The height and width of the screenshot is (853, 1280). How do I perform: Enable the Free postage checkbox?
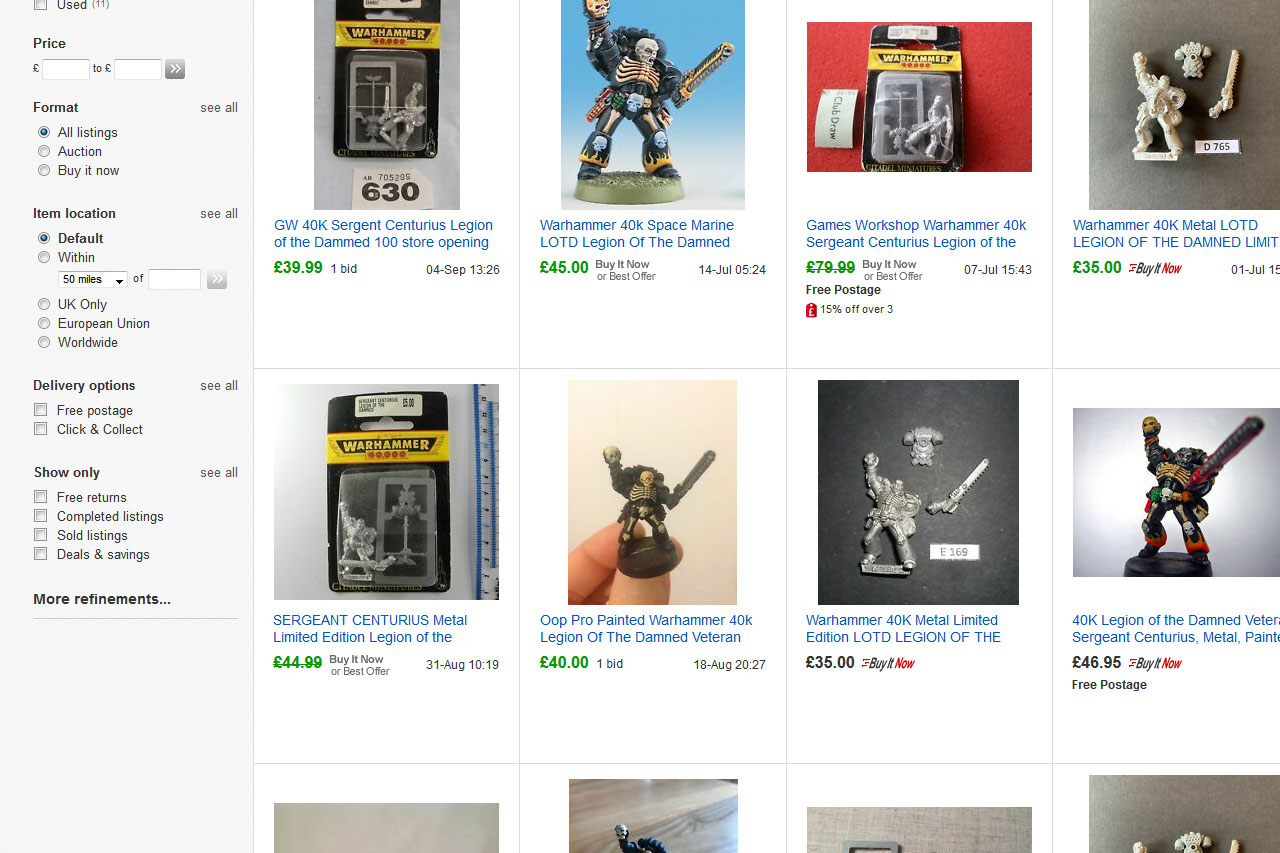pyautogui.click(x=41, y=410)
